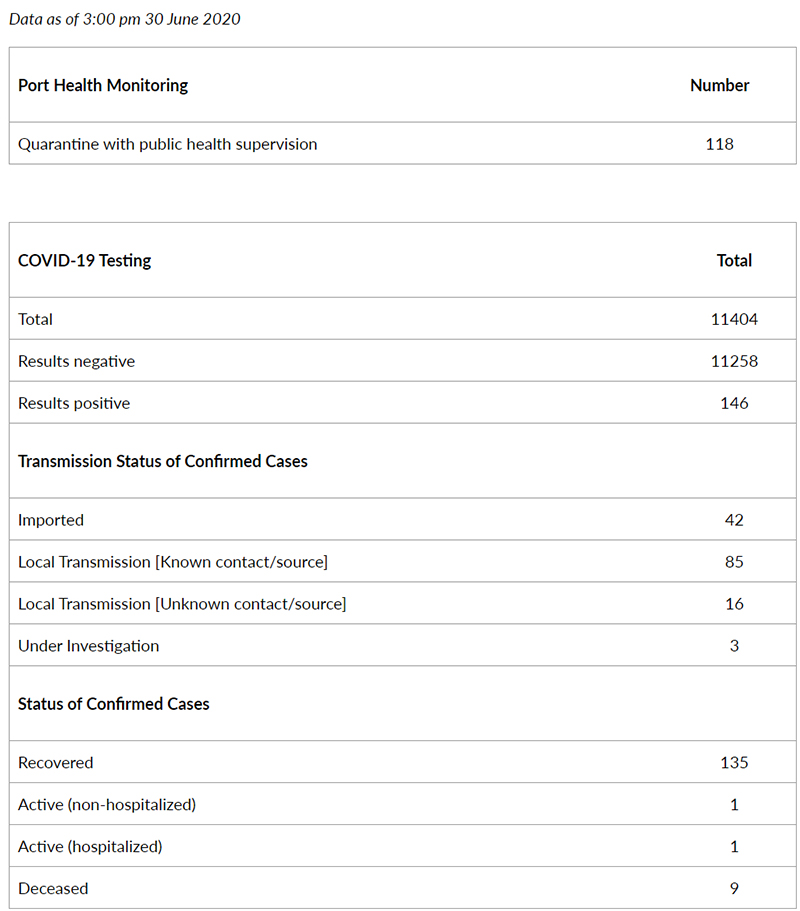Click 'Local Transmission [Unknown contact/source]' label
Image resolution: width=800 pixels, height=911 pixels.
182,604
